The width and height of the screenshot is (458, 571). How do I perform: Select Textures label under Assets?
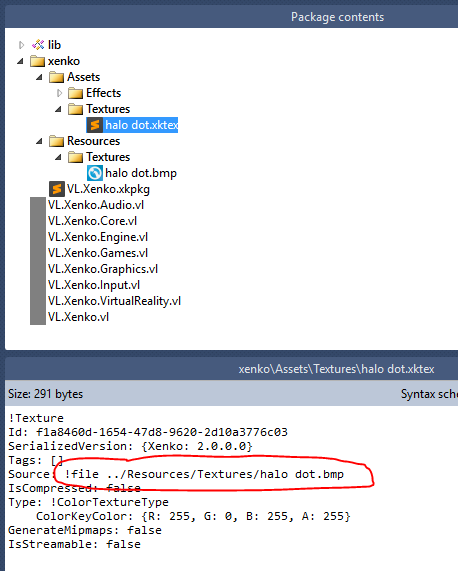point(108,109)
